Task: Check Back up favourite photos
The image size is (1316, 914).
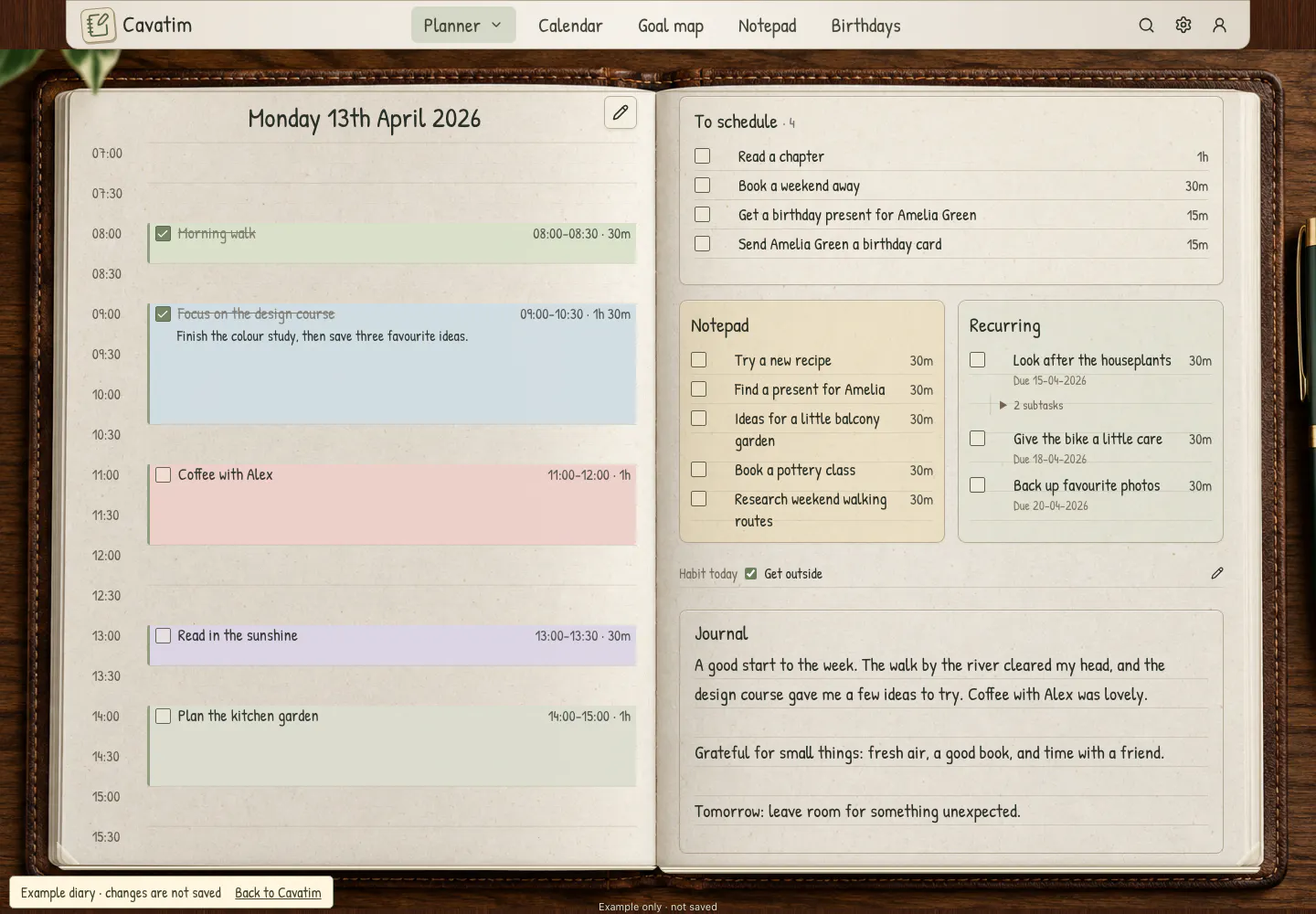Action: point(977,485)
